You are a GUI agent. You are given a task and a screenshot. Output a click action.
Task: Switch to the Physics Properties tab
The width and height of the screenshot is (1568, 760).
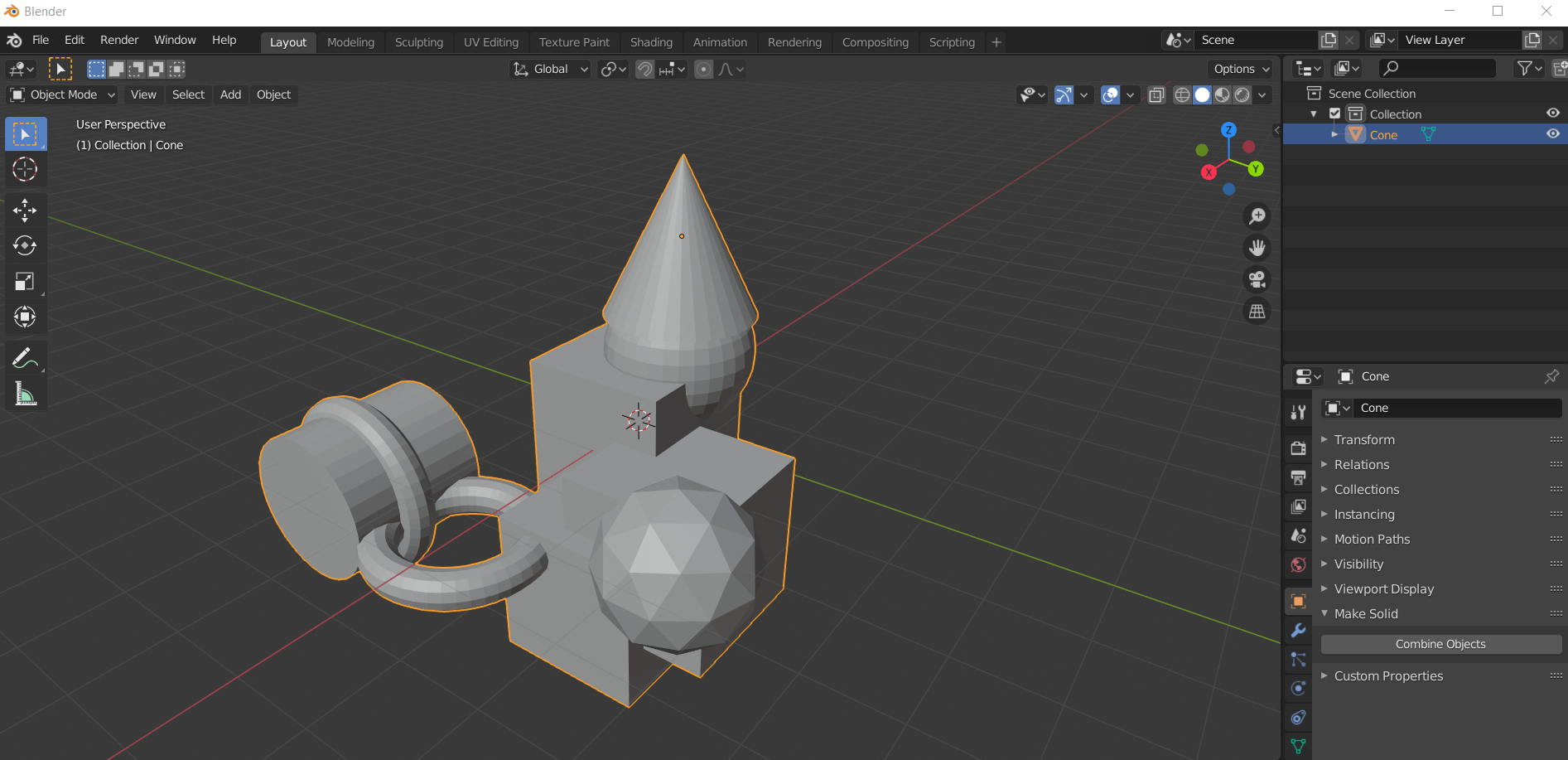(1297, 687)
